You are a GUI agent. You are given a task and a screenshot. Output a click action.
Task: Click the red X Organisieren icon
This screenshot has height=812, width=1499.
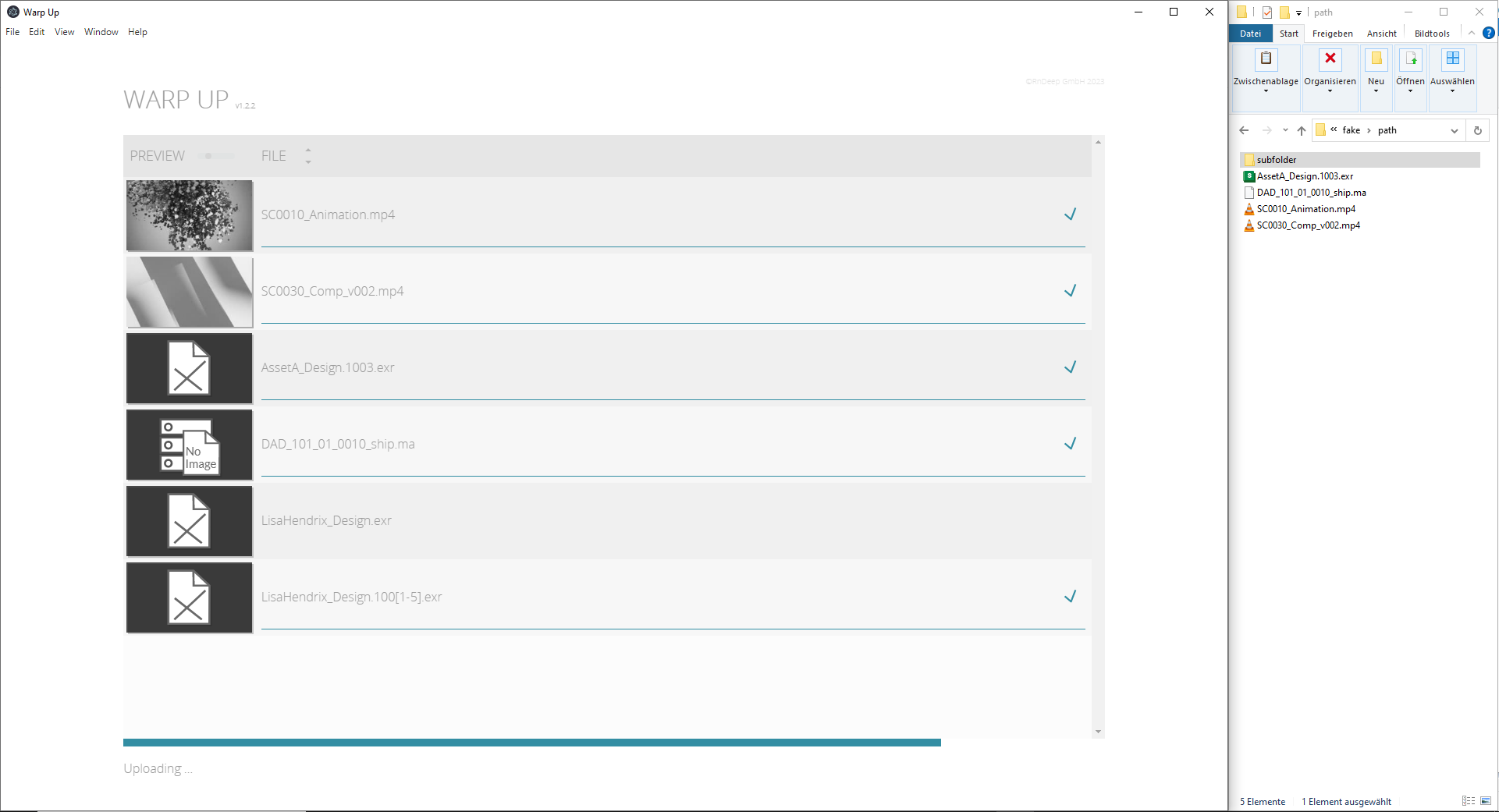[x=1330, y=59]
